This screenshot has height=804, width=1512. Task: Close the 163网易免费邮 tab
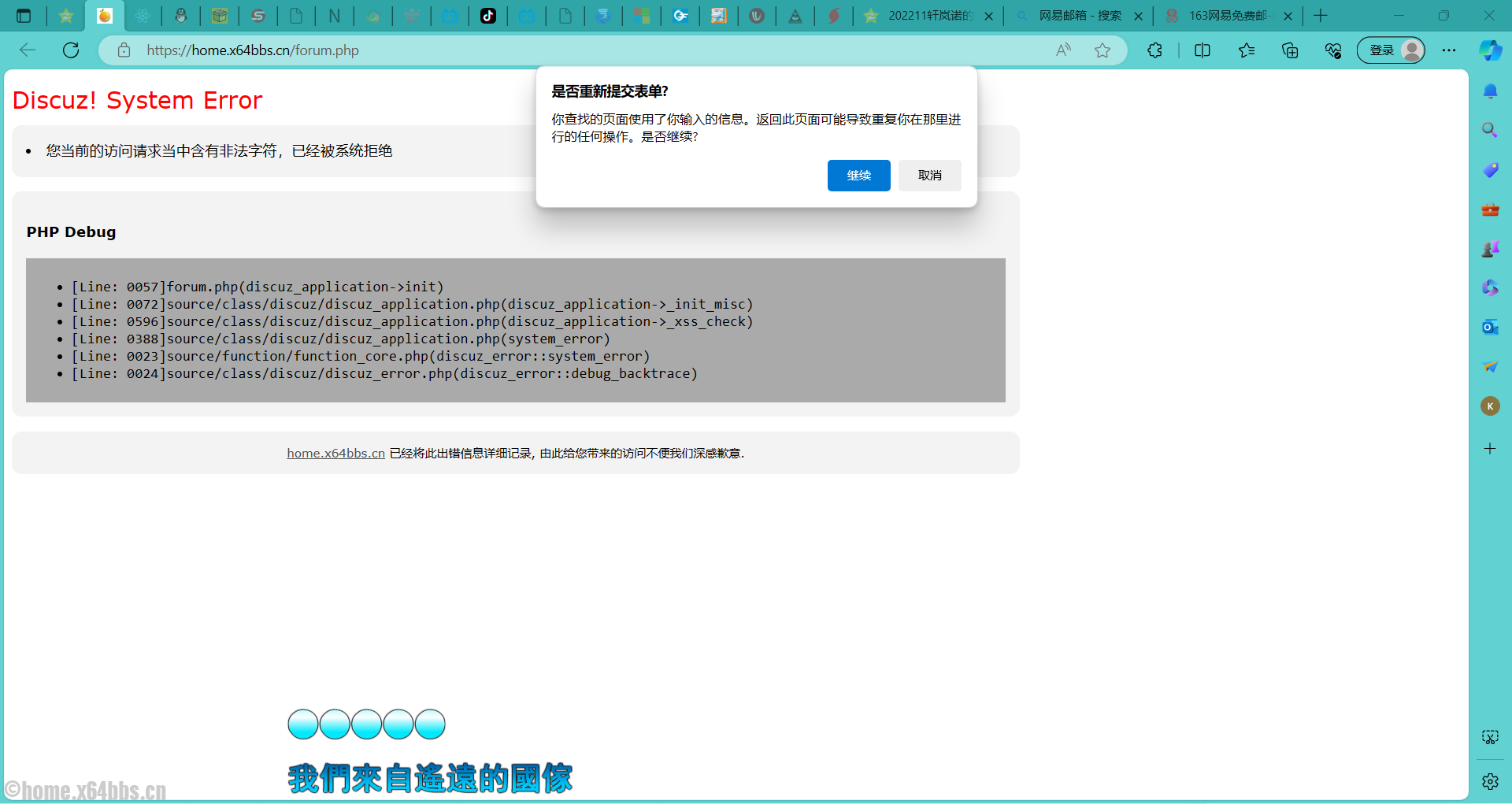click(1288, 16)
